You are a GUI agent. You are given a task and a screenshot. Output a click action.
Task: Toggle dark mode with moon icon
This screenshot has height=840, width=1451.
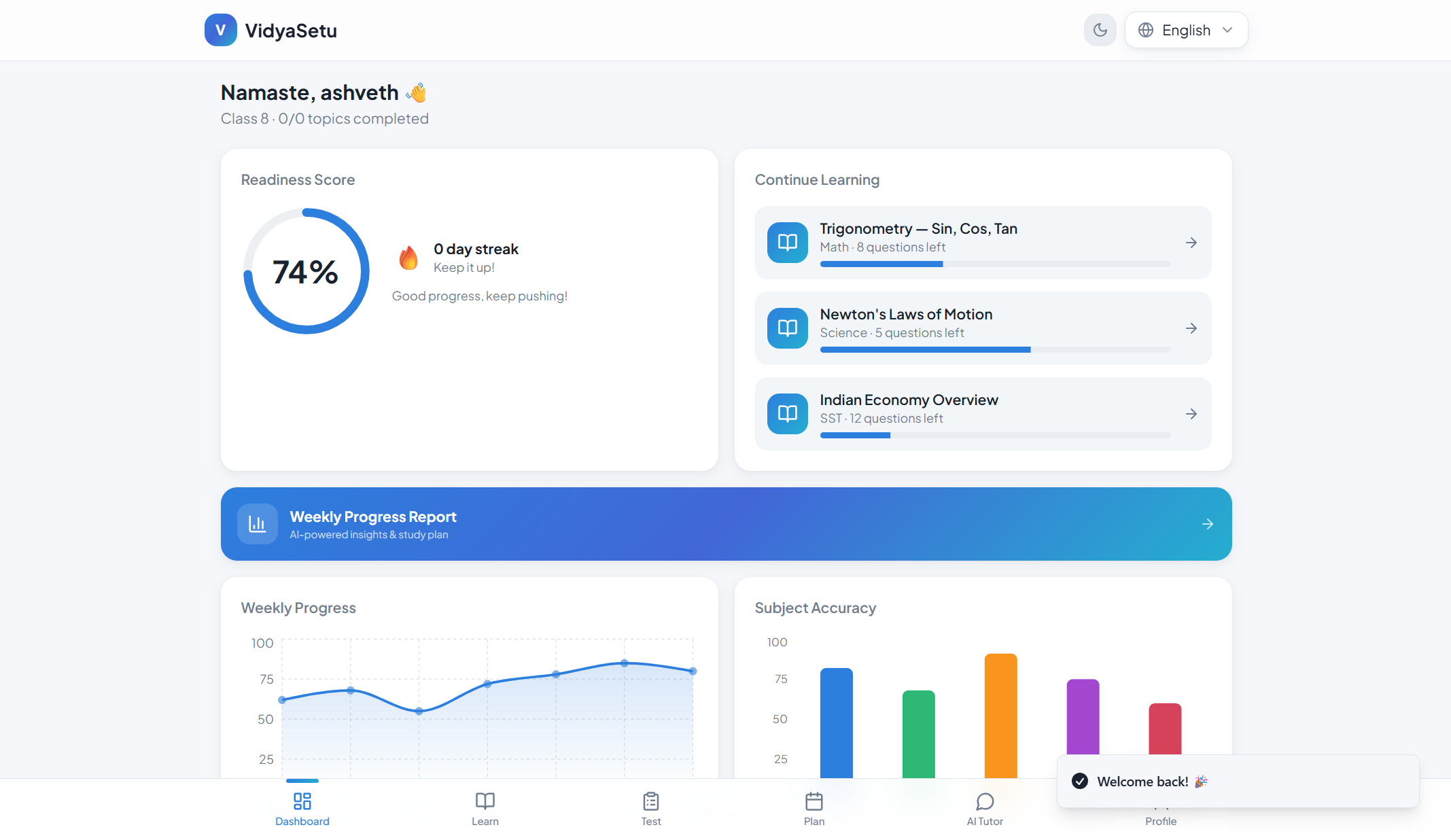coord(1100,30)
